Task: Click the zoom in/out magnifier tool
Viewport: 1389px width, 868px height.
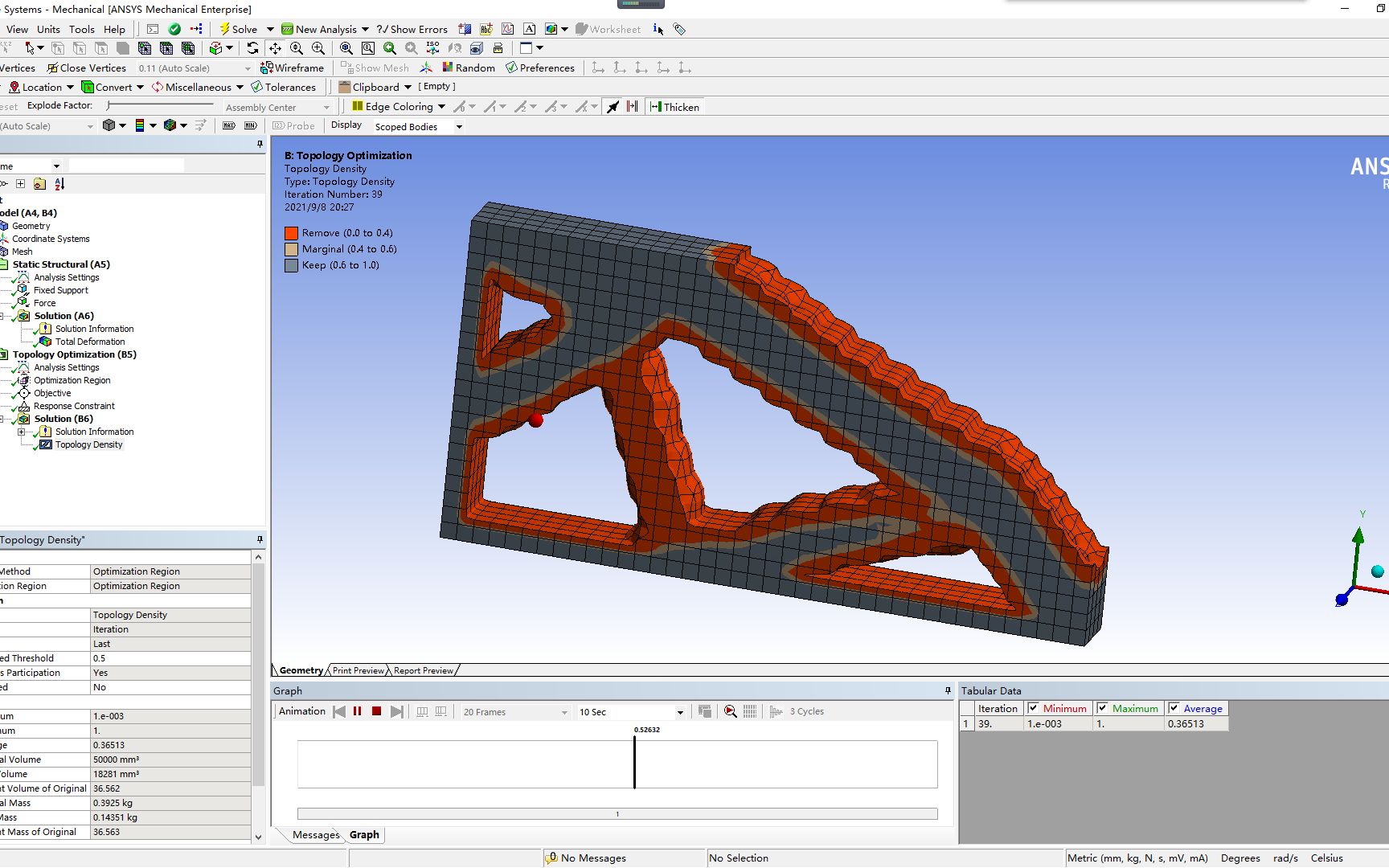Action: pyautogui.click(x=297, y=48)
